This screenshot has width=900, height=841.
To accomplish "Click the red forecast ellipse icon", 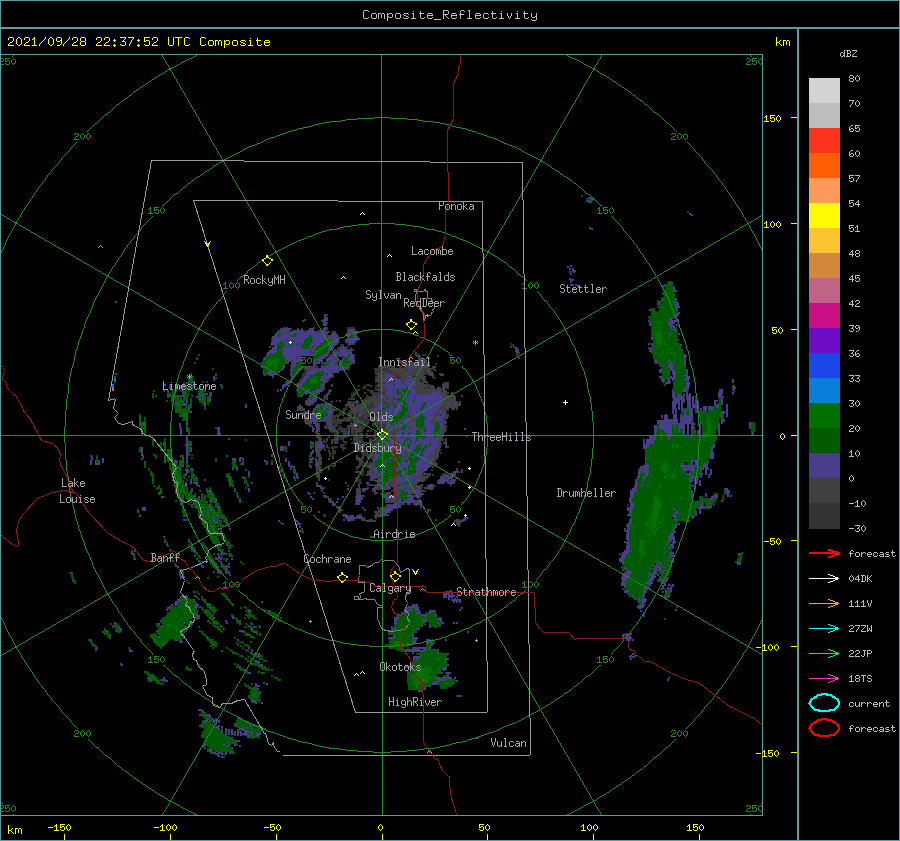I will coord(824,728).
